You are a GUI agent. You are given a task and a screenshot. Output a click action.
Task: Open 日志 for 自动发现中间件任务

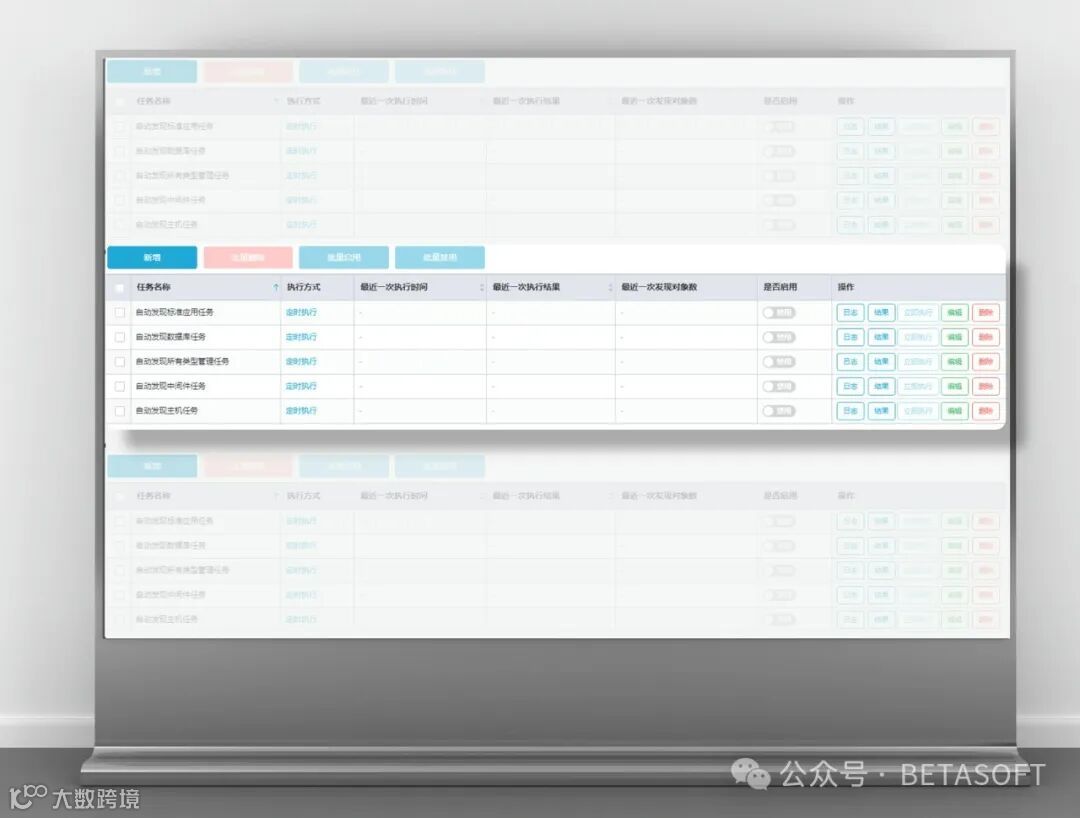coord(851,386)
